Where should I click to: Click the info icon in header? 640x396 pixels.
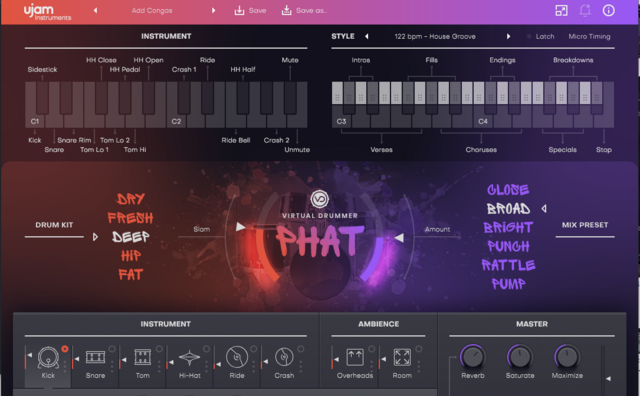[609, 10]
